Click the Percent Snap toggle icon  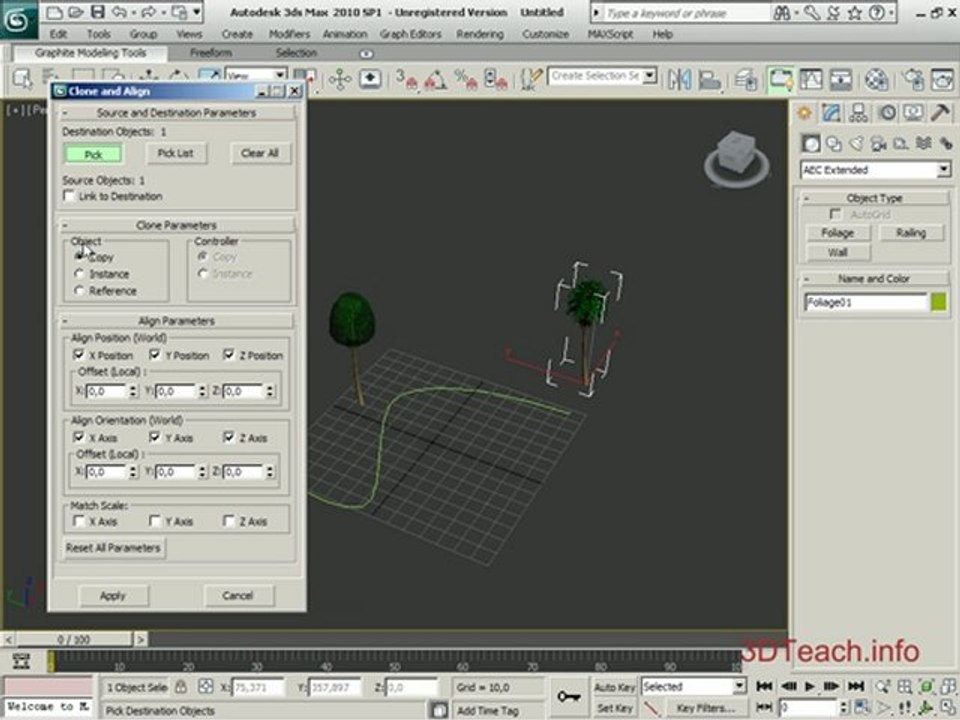point(465,80)
